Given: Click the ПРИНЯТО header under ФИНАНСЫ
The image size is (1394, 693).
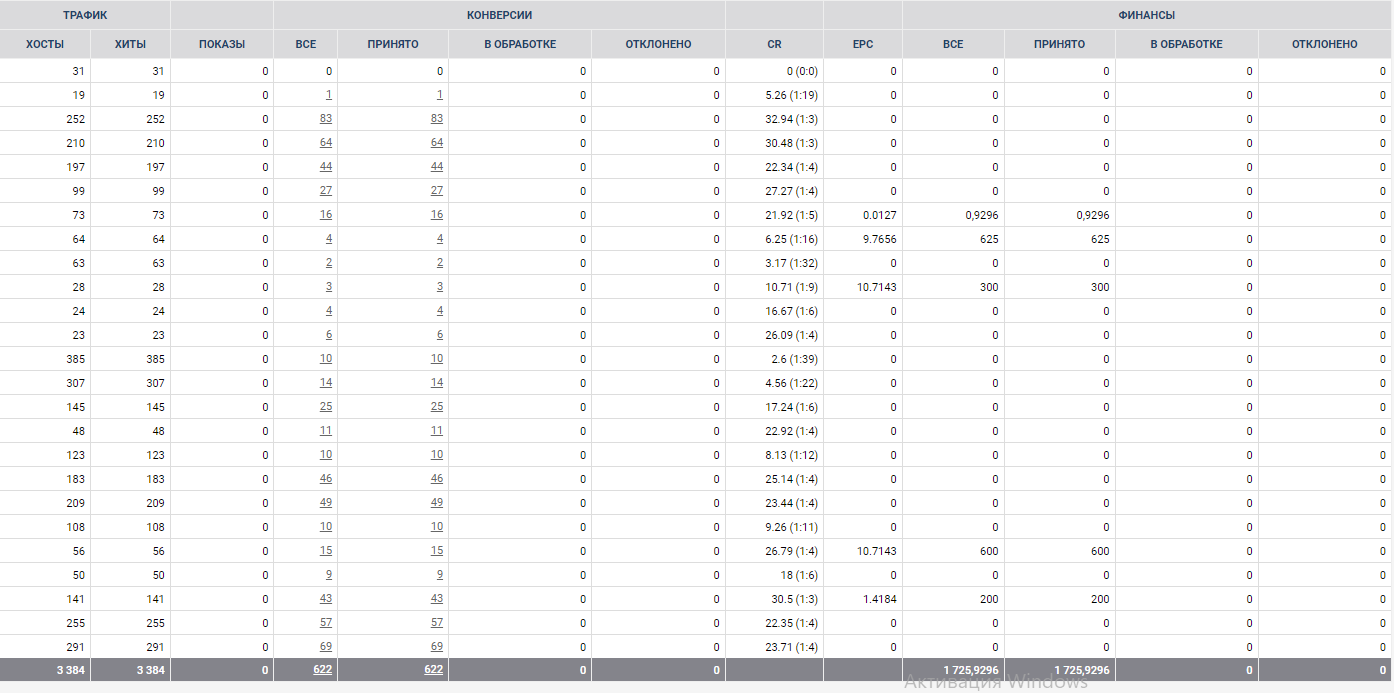Looking at the screenshot, I should [x=1060, y=44].
